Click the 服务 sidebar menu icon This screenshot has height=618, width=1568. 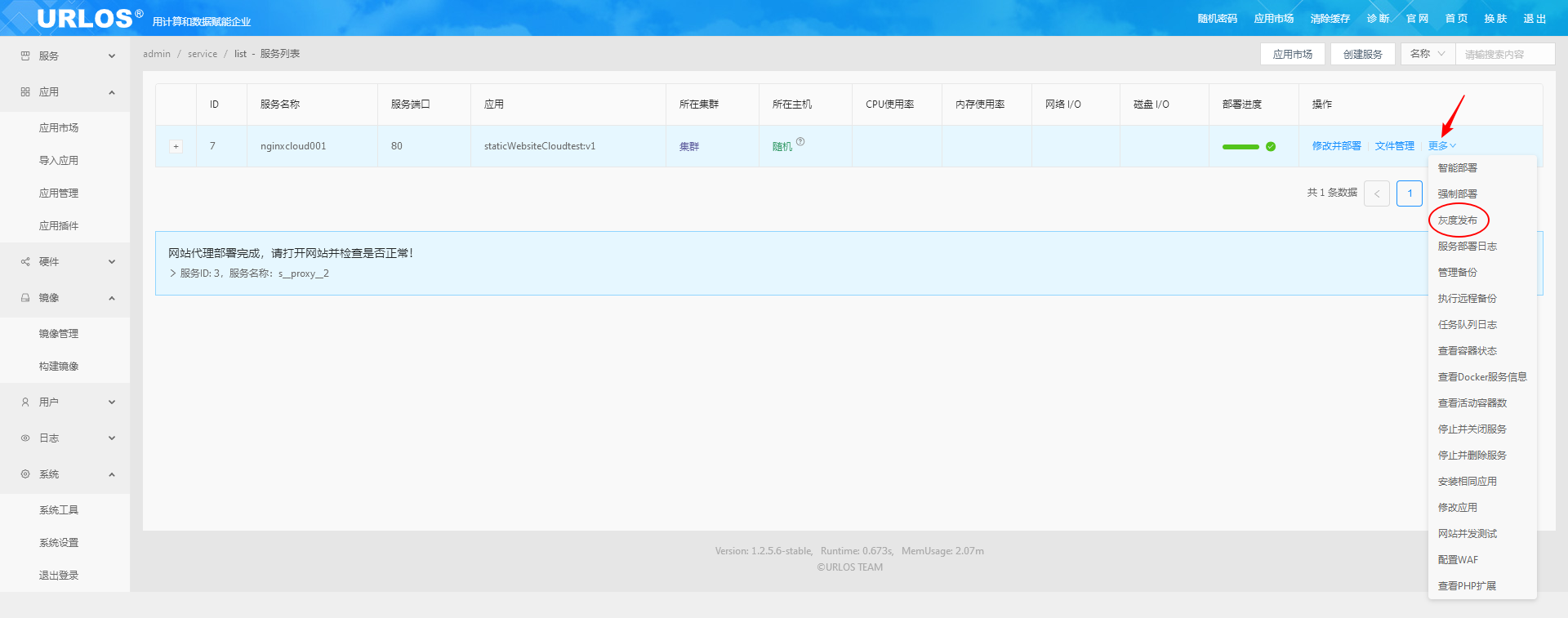click(25, 56)
